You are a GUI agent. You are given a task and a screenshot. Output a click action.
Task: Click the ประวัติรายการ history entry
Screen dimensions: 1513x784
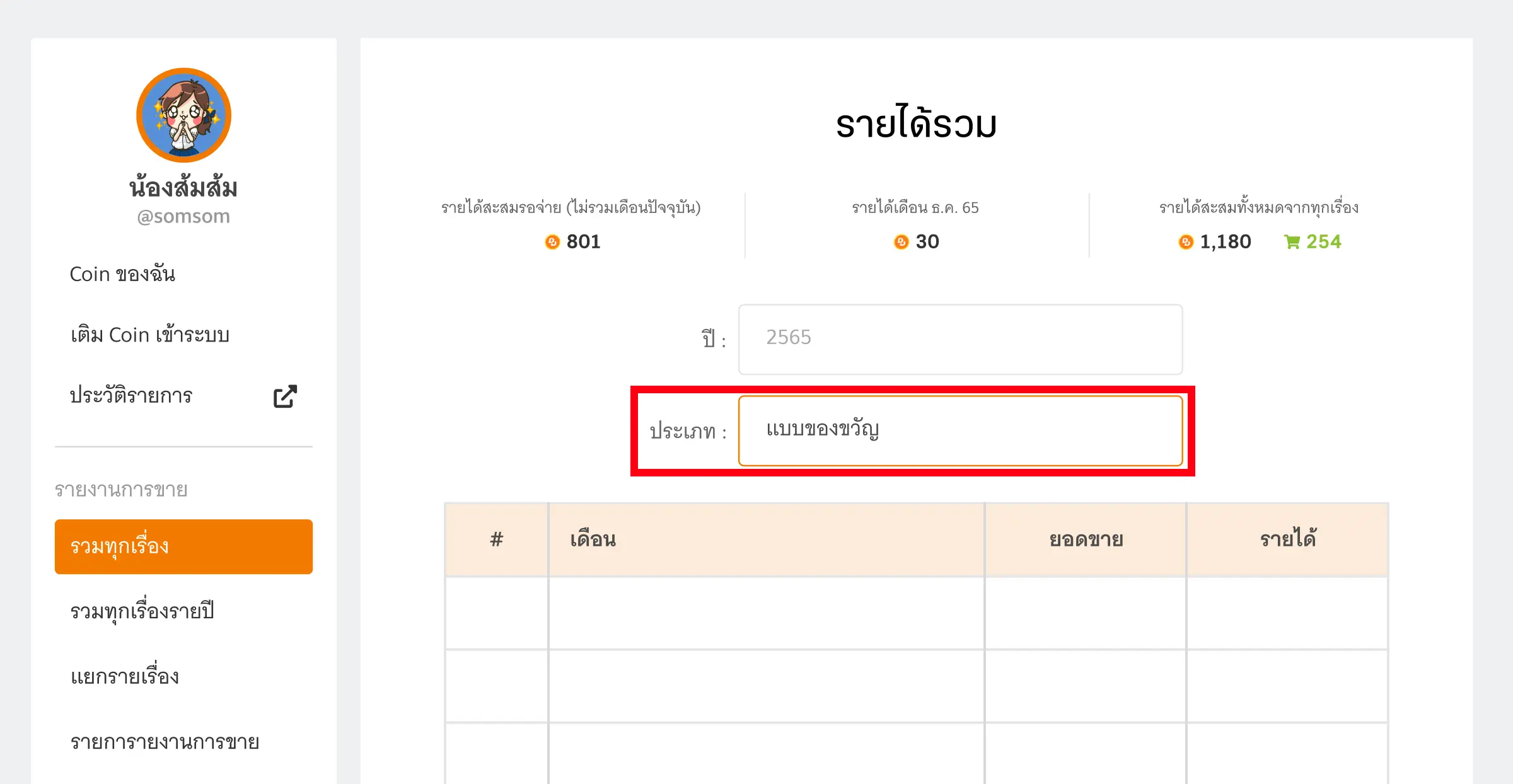pyautogui.click(x=130, y=395)
